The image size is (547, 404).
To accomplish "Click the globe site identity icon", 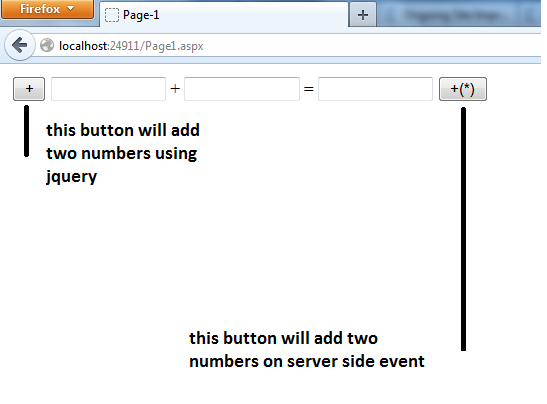I will pos(47,45).
